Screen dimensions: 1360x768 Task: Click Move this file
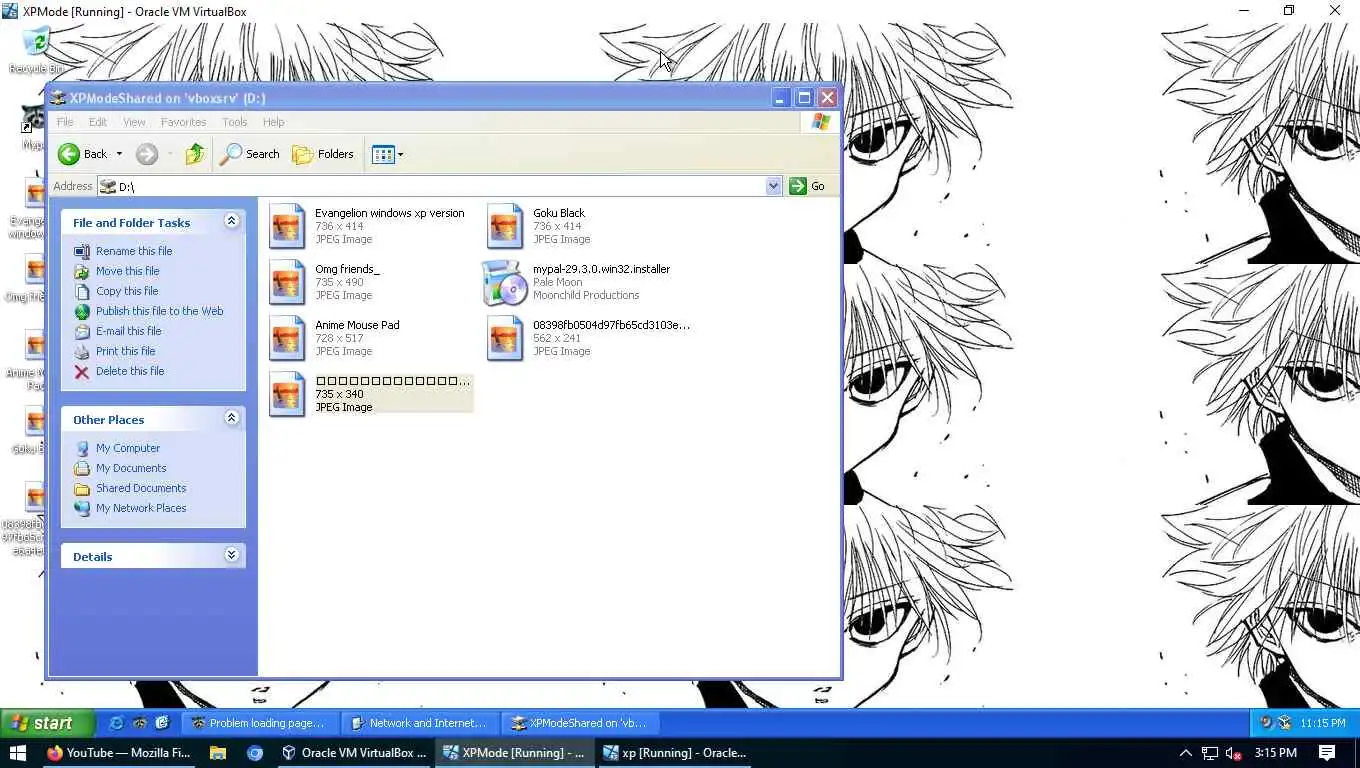128,271
